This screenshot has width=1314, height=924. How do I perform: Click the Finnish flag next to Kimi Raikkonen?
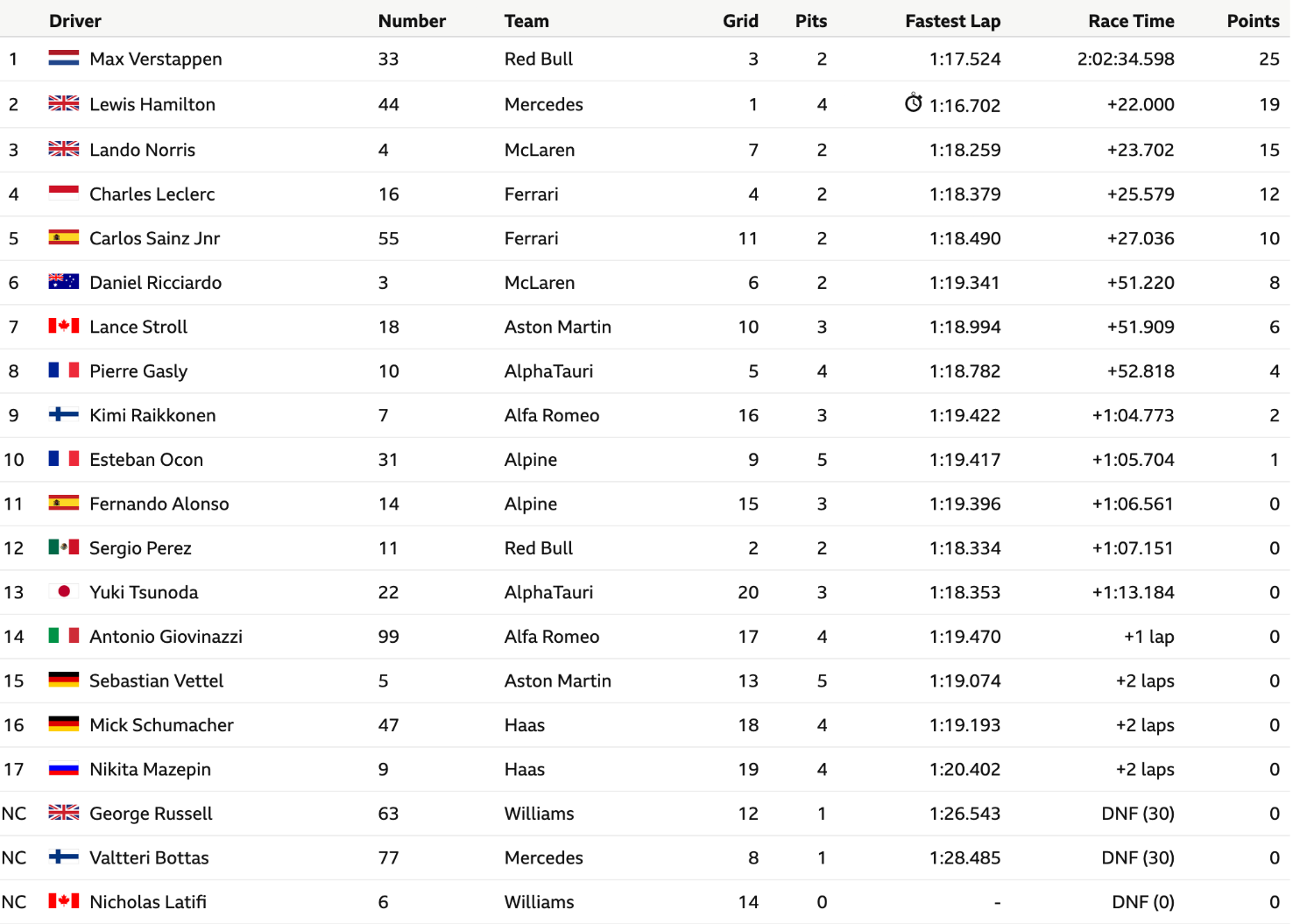pos(64,414)
